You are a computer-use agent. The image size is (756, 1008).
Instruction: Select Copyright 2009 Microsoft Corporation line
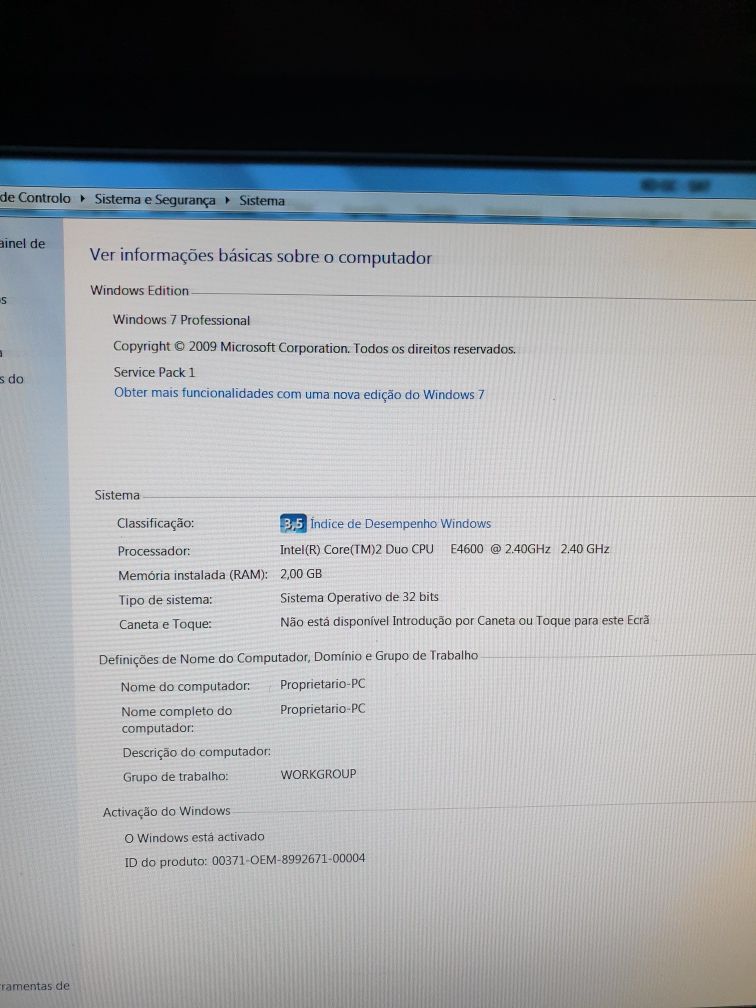click(314, 348)
